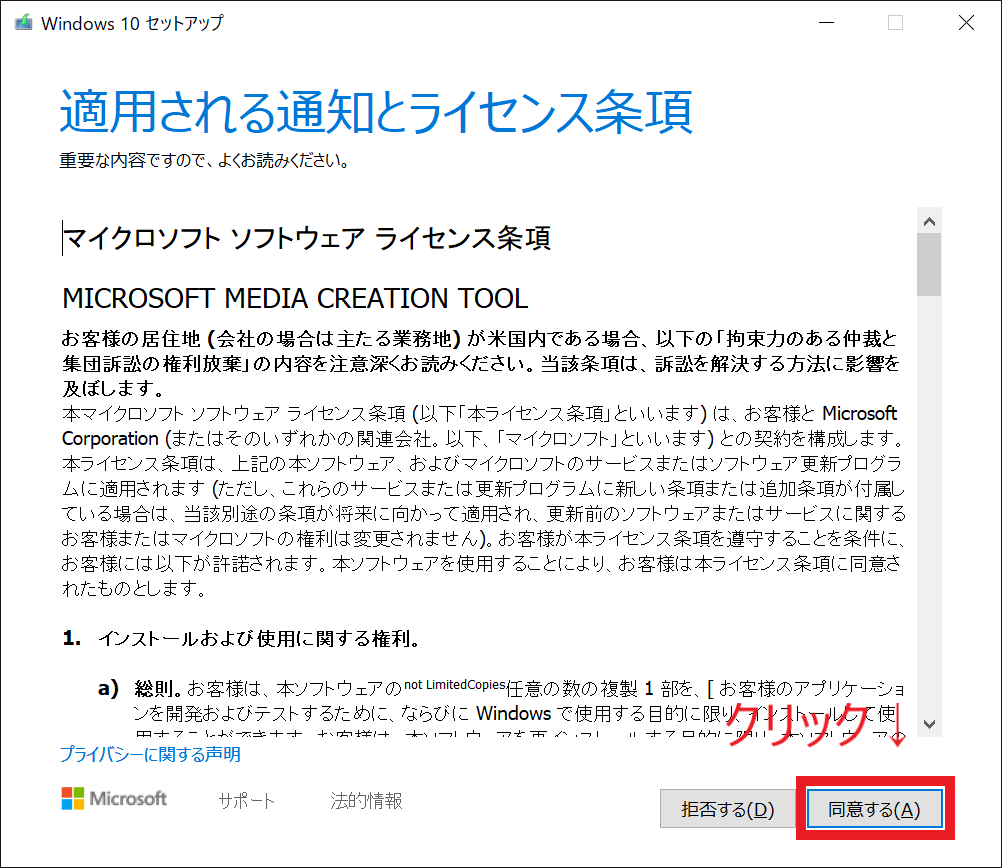Open the 法的情報 link
Screen dimensions: 1002x868
[366, 800]
